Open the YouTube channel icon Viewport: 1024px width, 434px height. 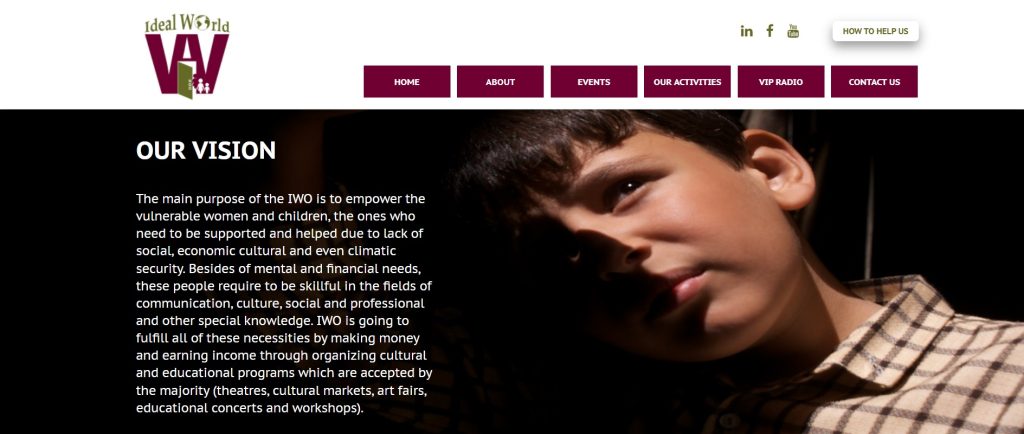click(793, 31)
